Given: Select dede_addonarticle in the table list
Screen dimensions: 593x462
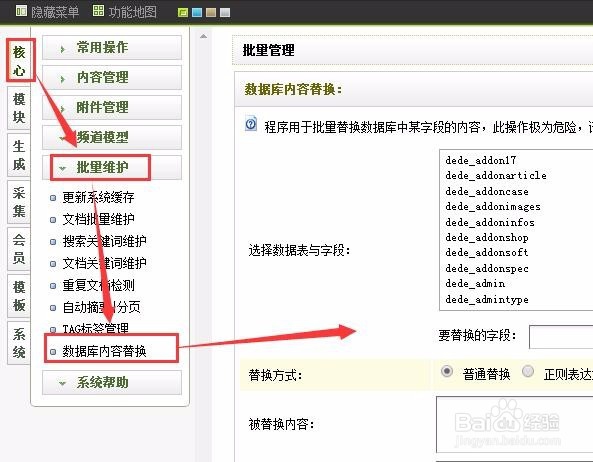Looking at the screenshot, I should click(495, 175).
